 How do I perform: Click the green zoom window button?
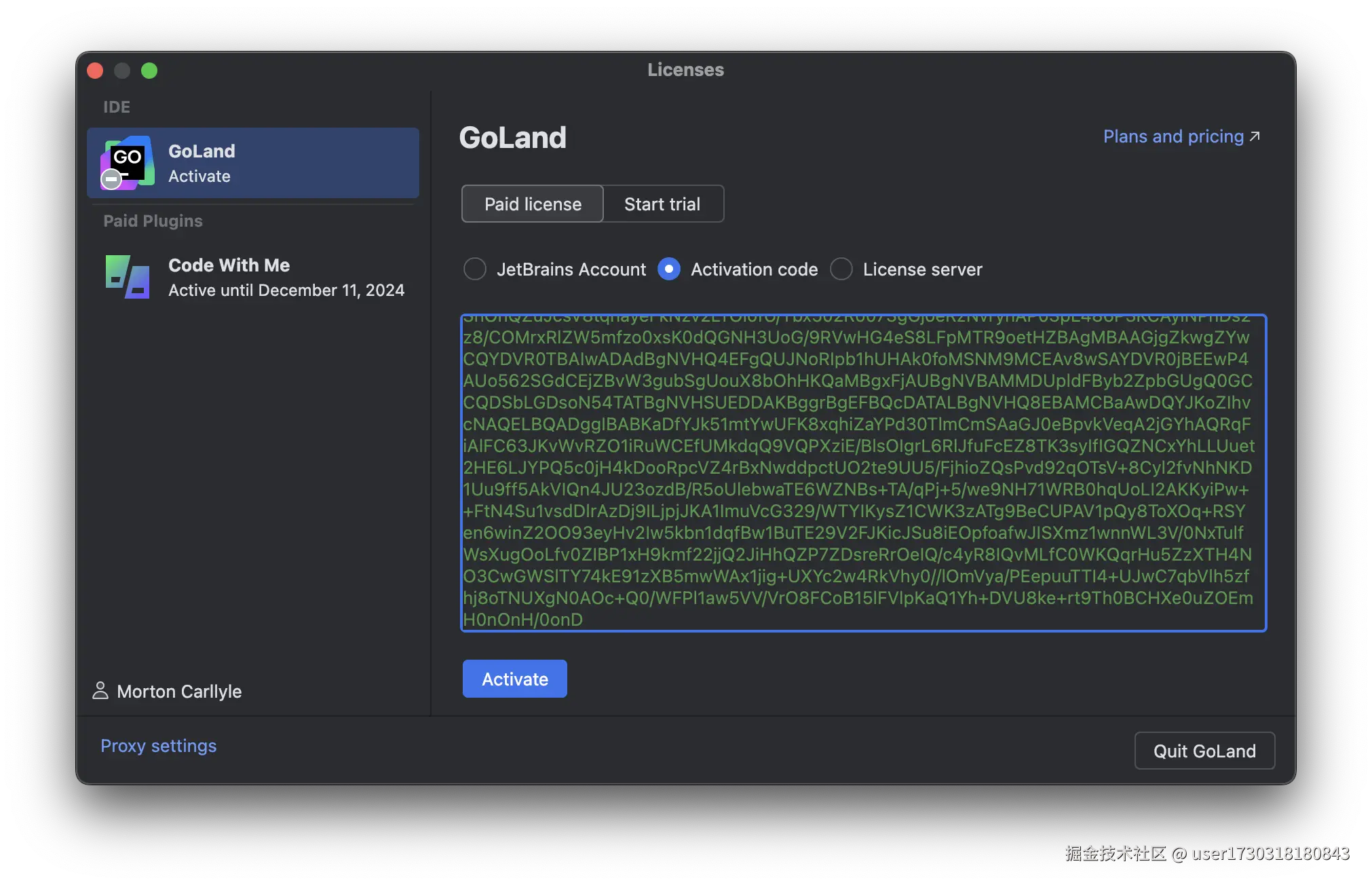click(149, 71)
